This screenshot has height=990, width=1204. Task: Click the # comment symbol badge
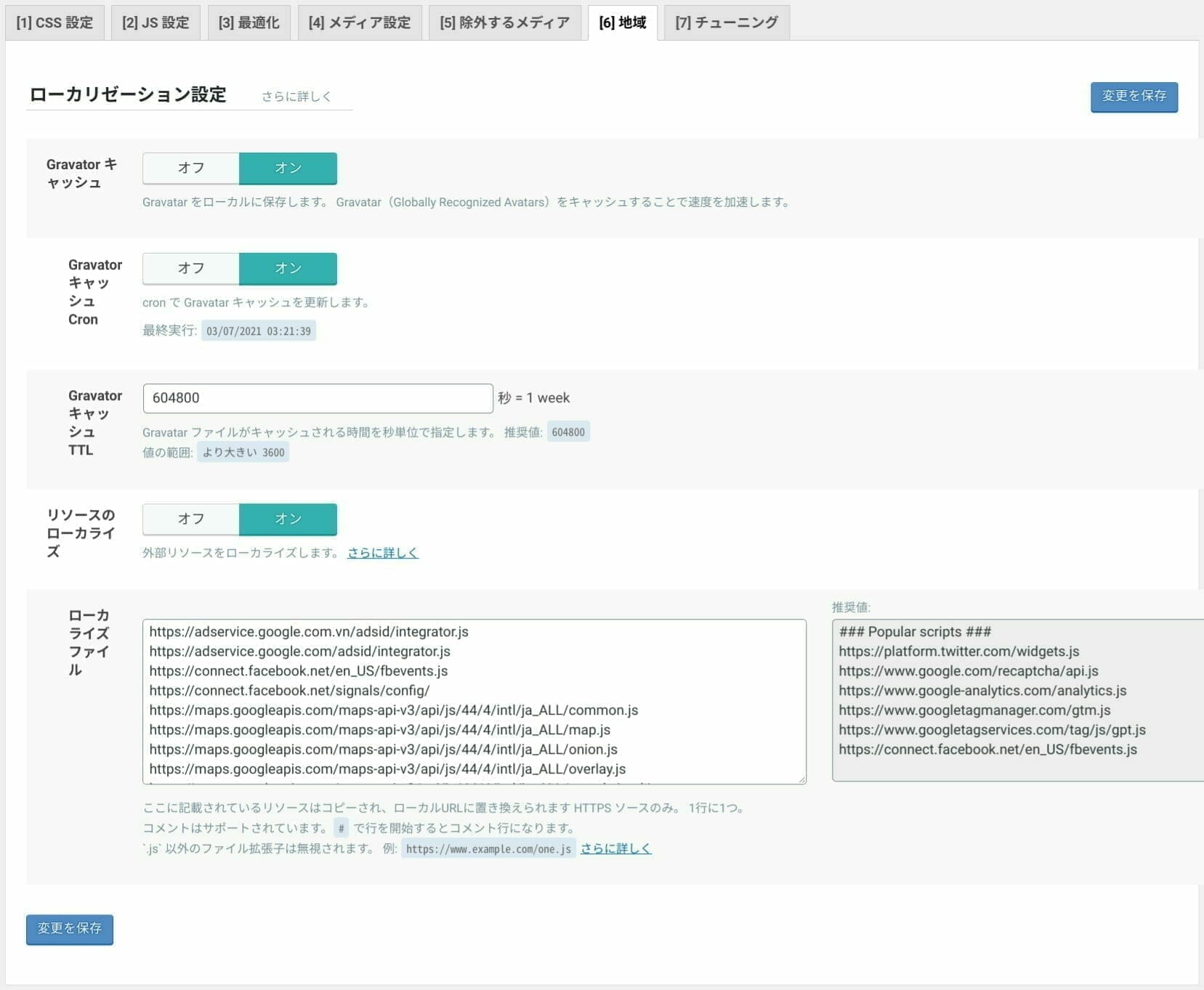[342, 828]
